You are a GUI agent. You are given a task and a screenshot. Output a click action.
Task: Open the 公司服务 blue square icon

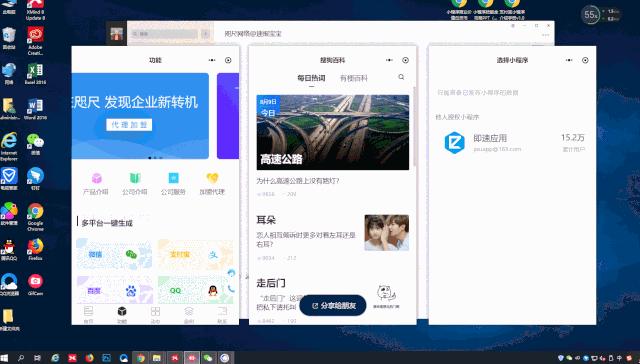coord(173,178)
